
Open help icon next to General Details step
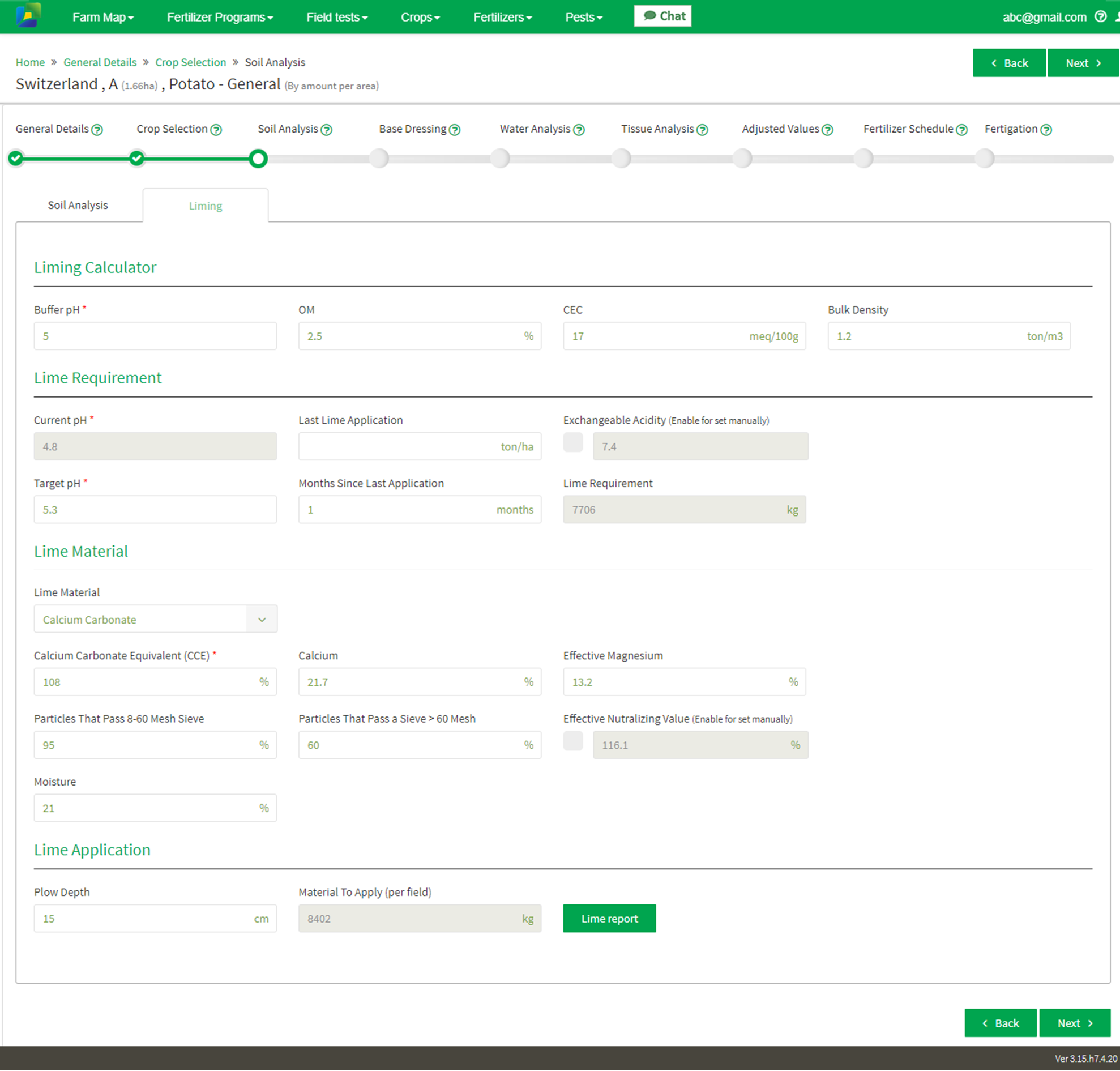97,130
